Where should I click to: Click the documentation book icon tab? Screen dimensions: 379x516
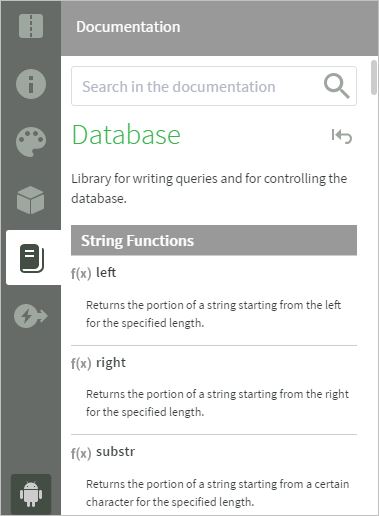pos(32,258)
